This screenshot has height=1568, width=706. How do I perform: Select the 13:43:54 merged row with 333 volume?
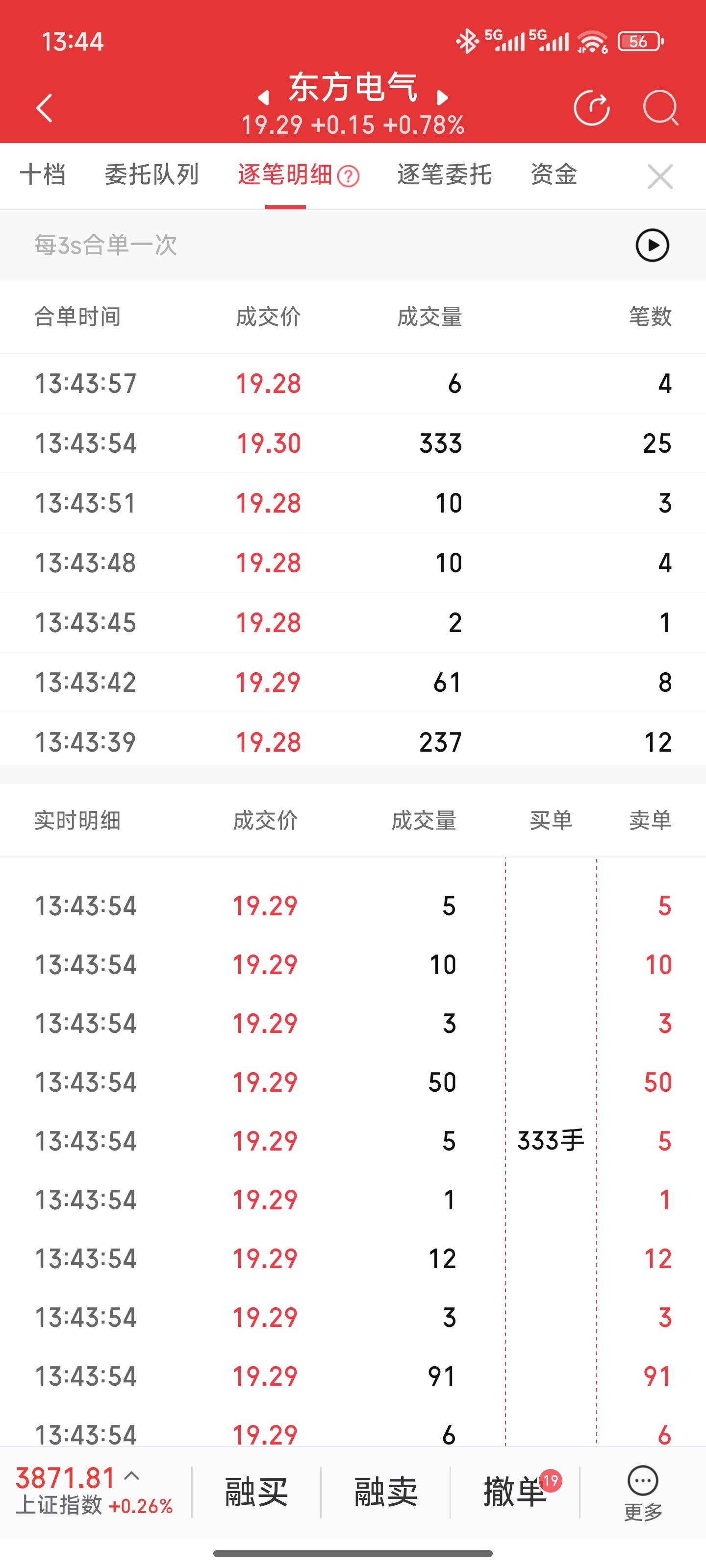[x=353, y=443]
